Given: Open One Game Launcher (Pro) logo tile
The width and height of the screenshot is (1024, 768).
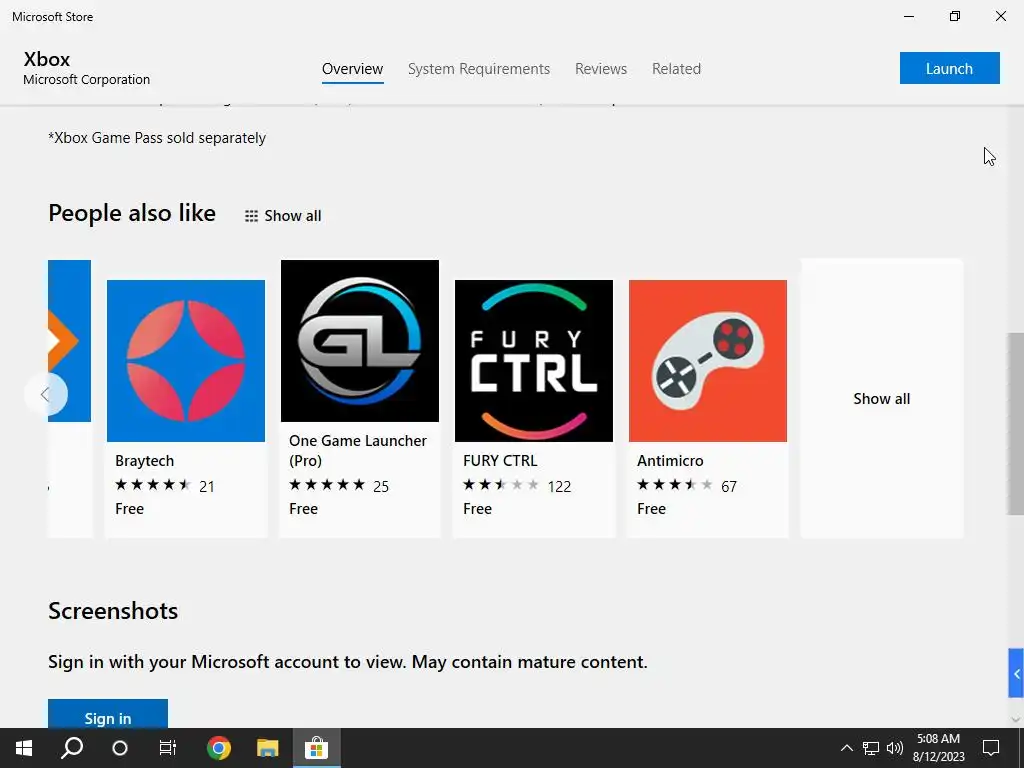Looking at the screenshot, I should point(360,341).
